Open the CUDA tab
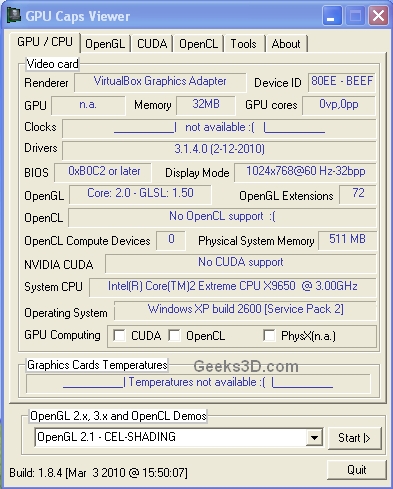 tap(152, 44)
